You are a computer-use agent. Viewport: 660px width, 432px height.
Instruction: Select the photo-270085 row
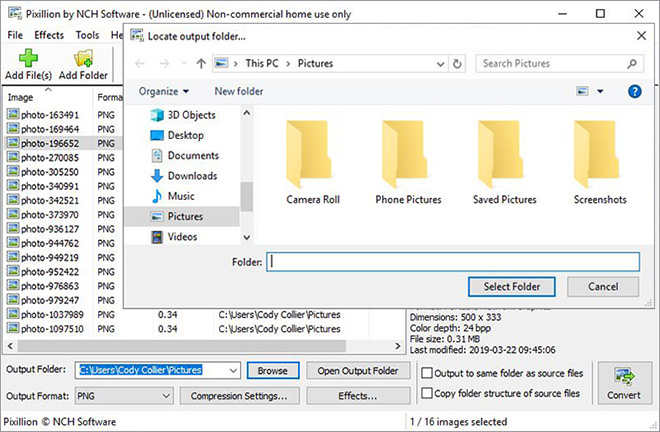pos(63,157)
